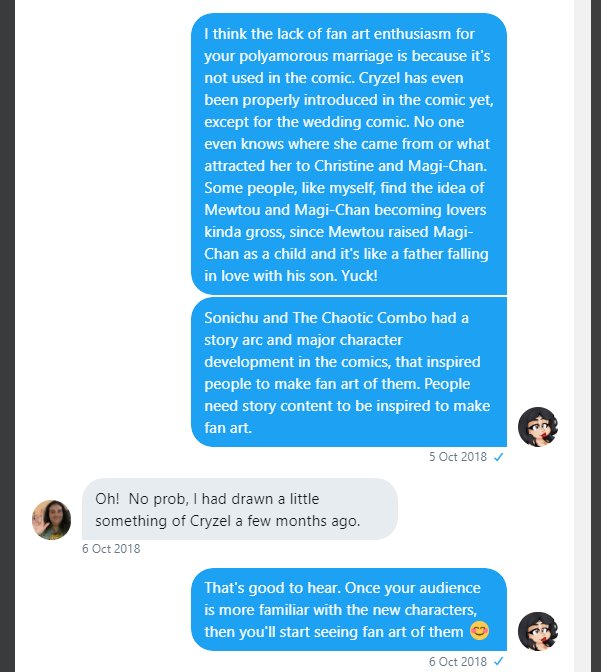Click the smiling emoji in the last message
This screenshot has height=672, width=601.
[x=480, y=631]
